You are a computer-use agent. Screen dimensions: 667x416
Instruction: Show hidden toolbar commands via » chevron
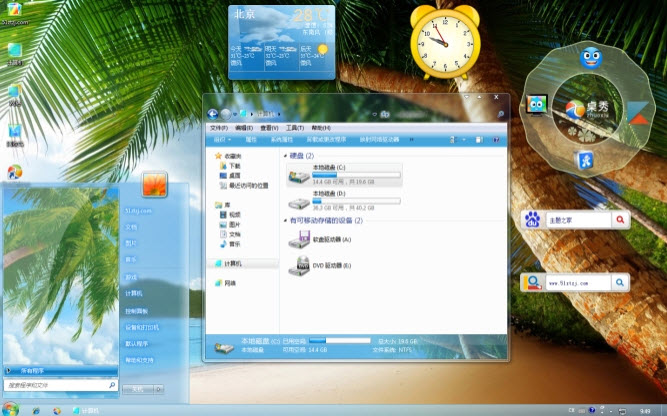point(411,140)
